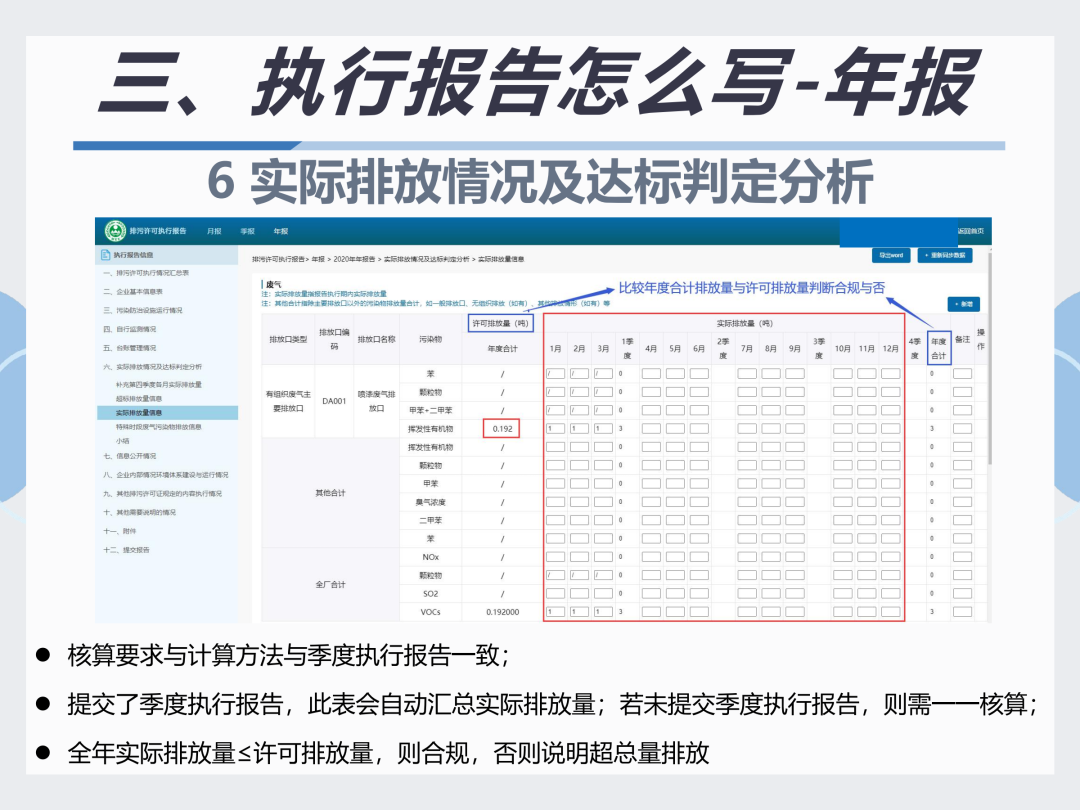The image size is (1080, 810).
Task: Open 八、企业内部情况环境体系建设与运行情况
Action: 165,475
